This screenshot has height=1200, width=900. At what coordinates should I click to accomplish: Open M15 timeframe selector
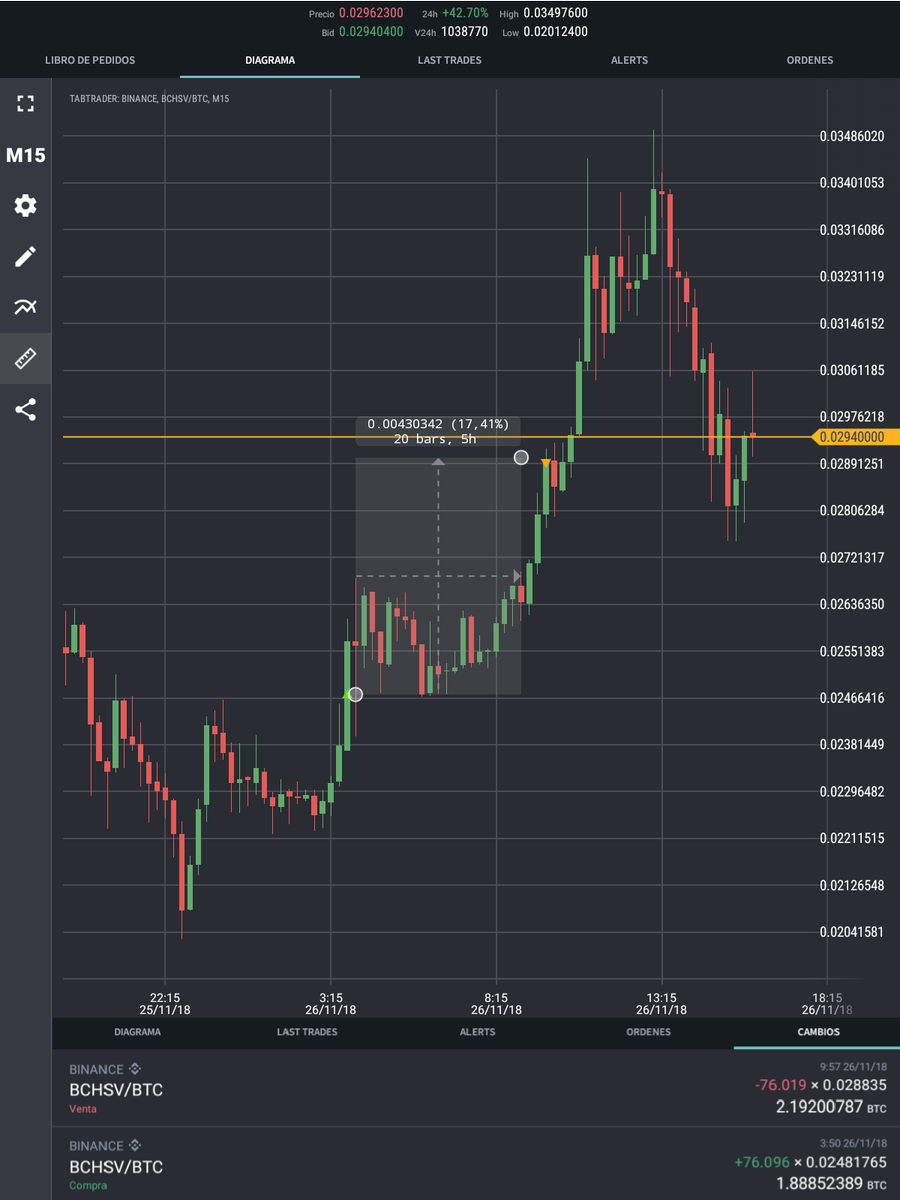pyautogui.click(x=25, y=155)
